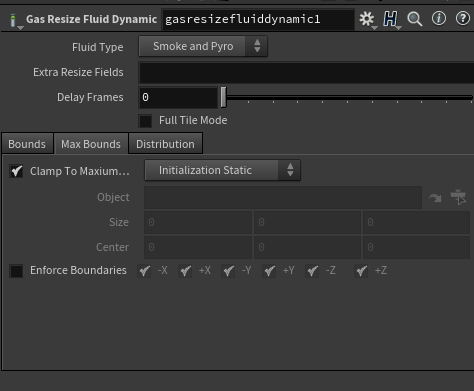This screenshot has width=474, height=391.
Task: Click in the Delay Frames value field
Action: (178, 97)
